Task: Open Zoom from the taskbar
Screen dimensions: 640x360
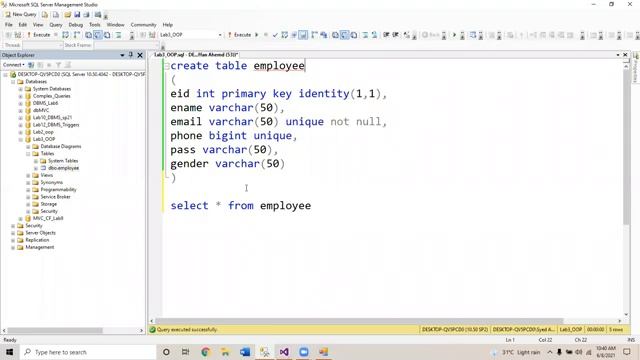Action: [x=304, y=352]
